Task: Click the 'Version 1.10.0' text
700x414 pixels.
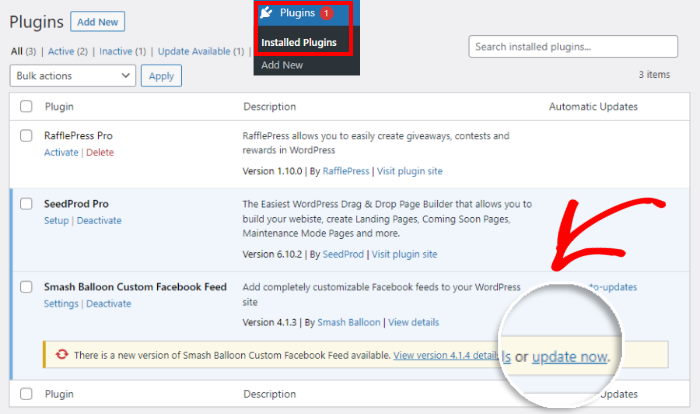Action: click(272, 171)
